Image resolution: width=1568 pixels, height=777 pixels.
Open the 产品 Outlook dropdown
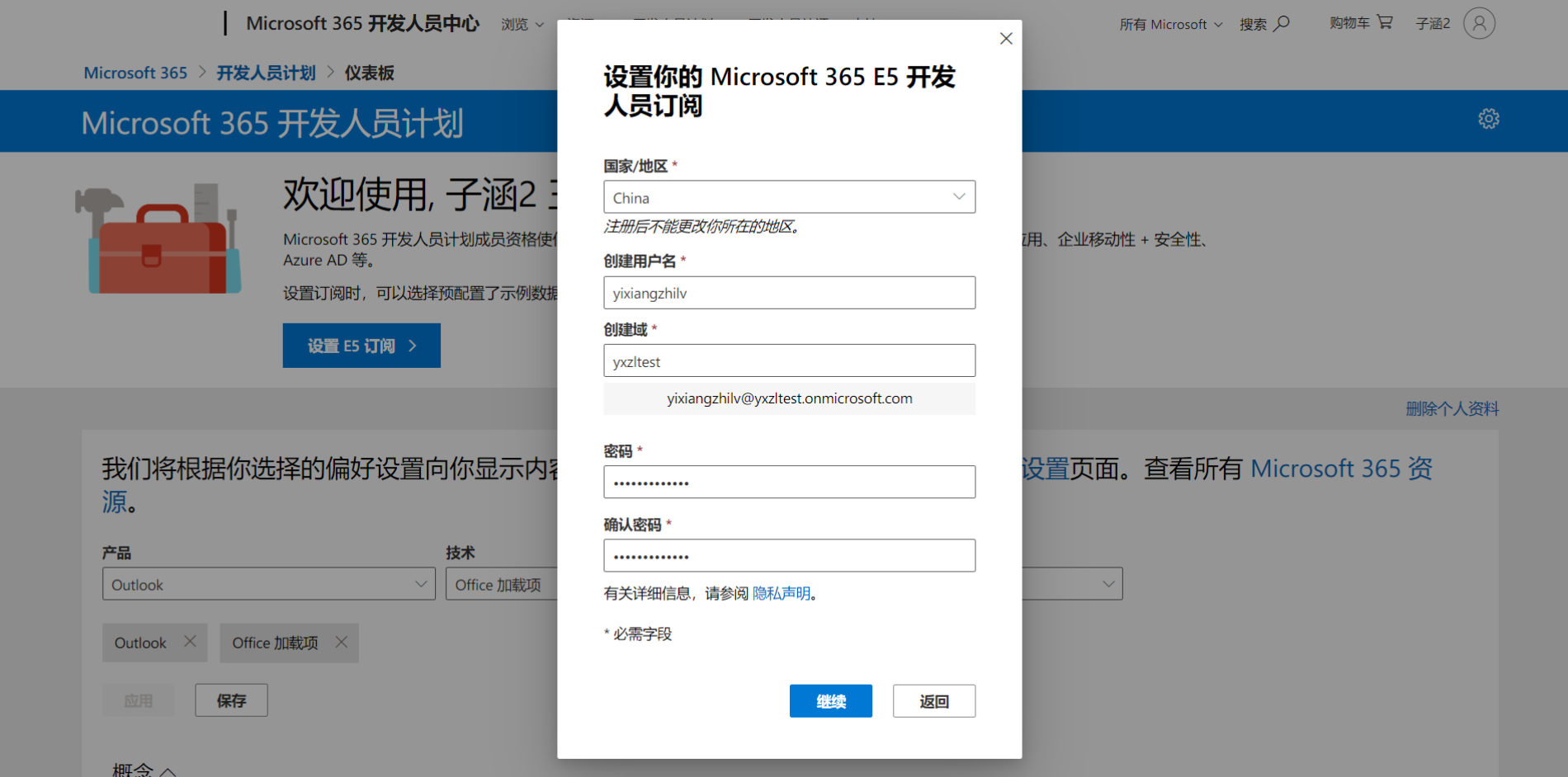[269, 584]
